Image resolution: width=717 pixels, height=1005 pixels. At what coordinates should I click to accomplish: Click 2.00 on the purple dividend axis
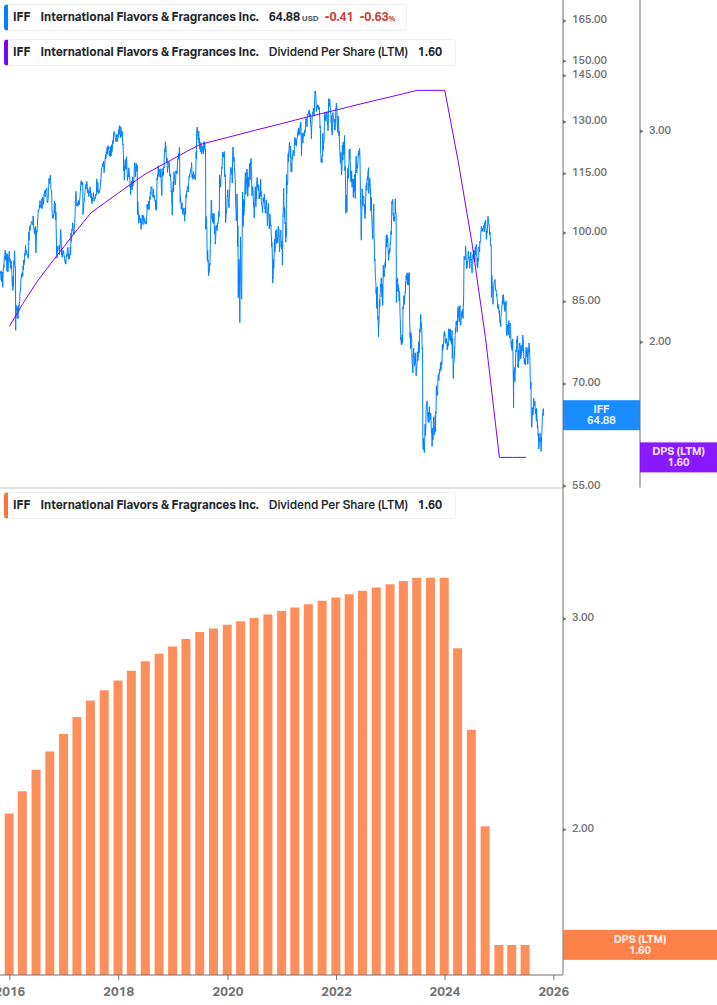(x=660, y=342)
